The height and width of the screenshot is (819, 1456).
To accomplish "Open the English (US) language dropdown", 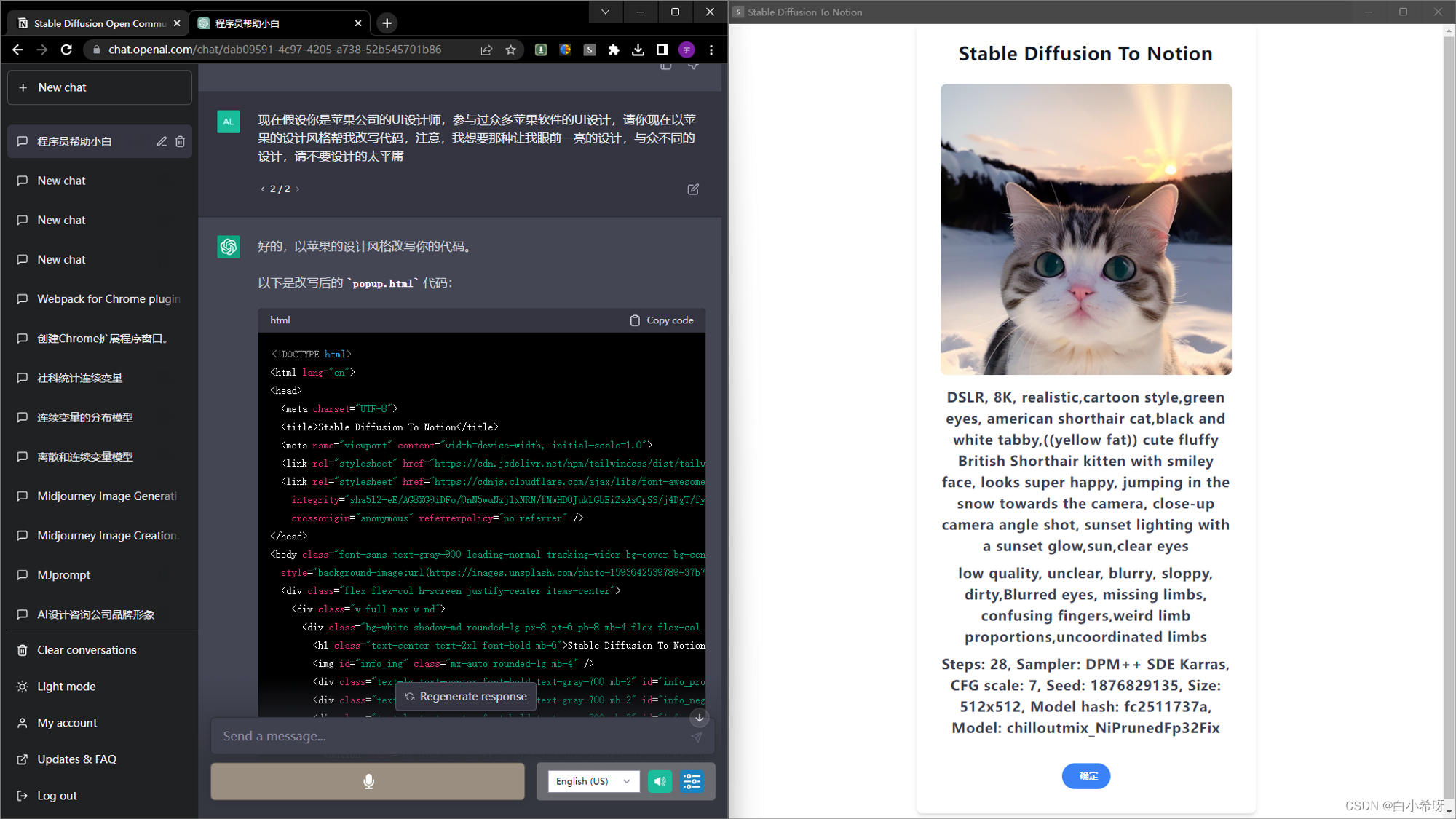I will point(593,781).
